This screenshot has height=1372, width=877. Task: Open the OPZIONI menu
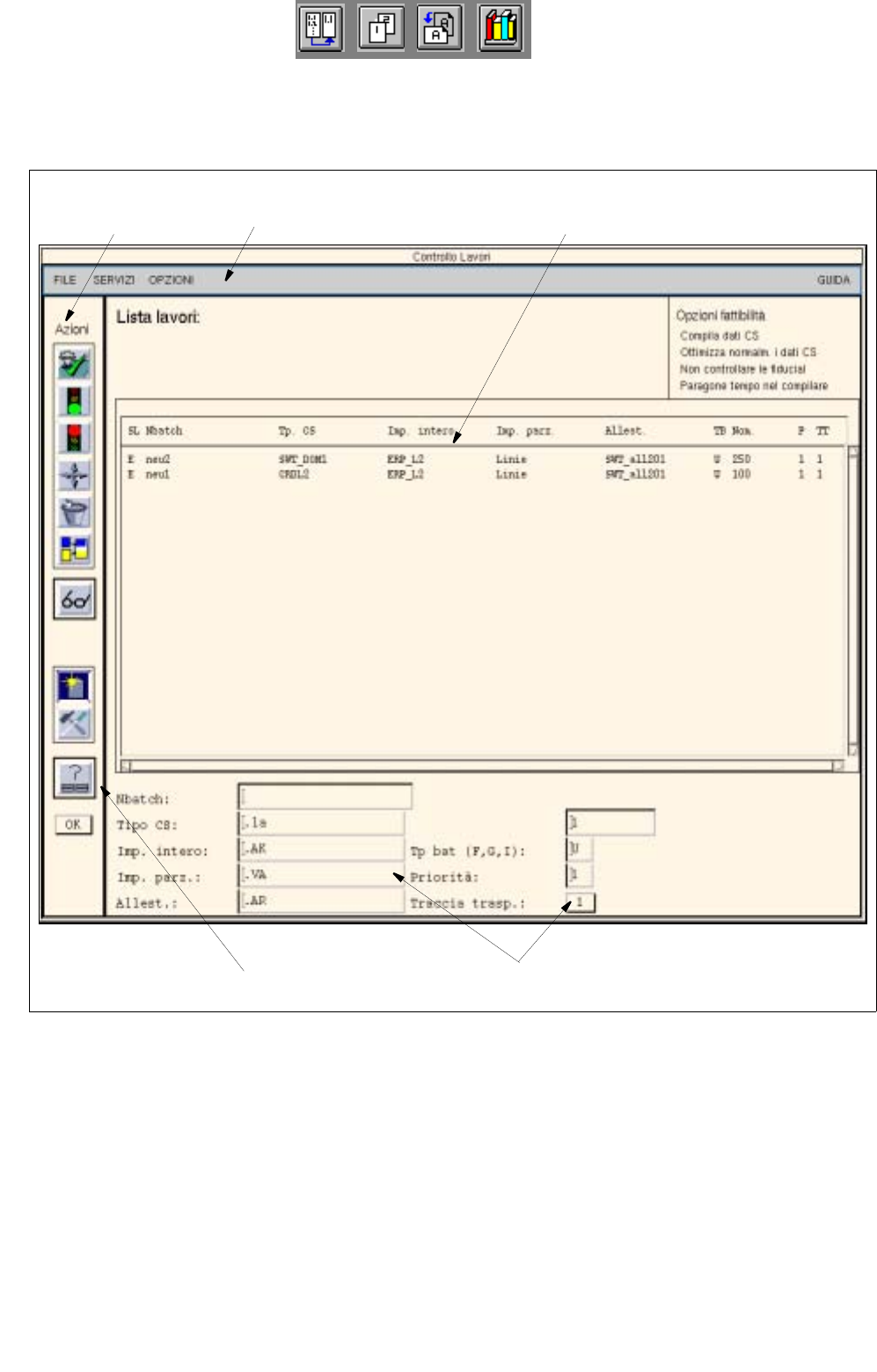(x=171, y=280)
